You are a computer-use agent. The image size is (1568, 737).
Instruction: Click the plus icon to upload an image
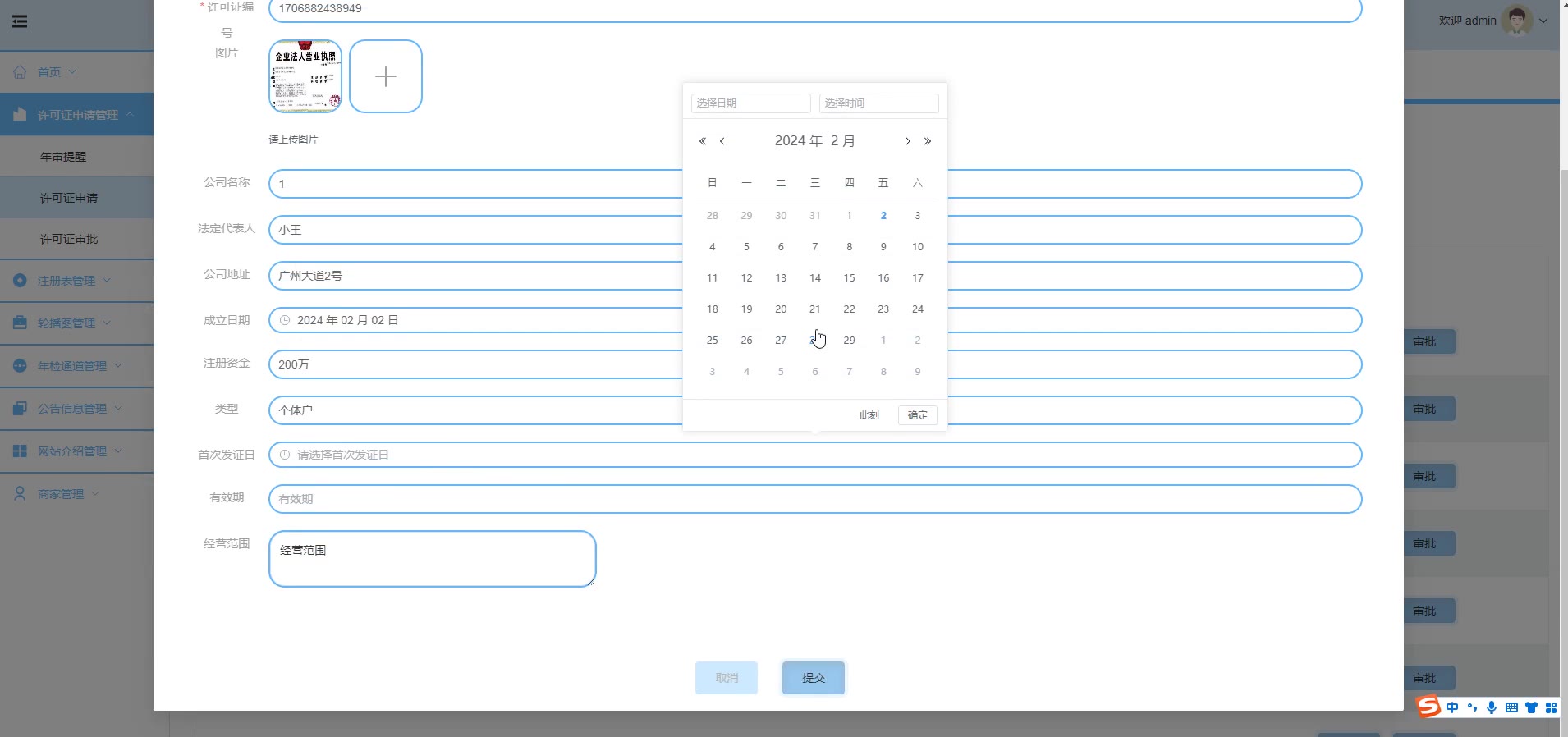(x=386, y=76)
